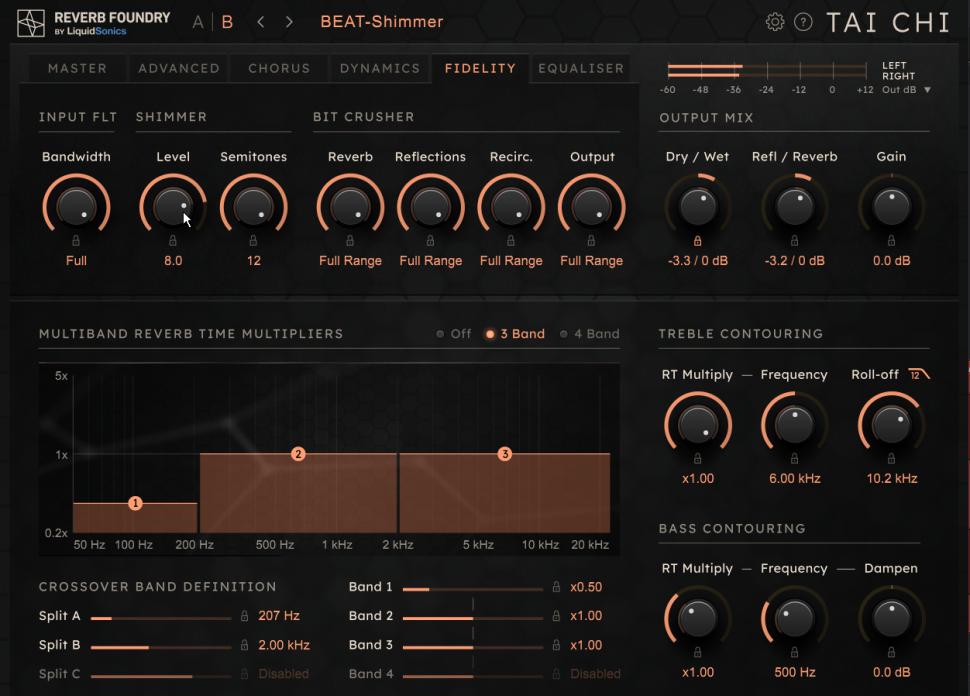Click the previous preset arrow
970x696 pixels.
(x=260, y=21)
